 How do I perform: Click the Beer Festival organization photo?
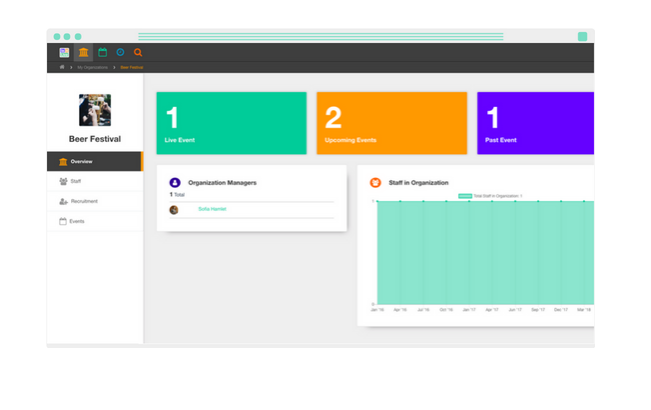[x=94, y=110]
